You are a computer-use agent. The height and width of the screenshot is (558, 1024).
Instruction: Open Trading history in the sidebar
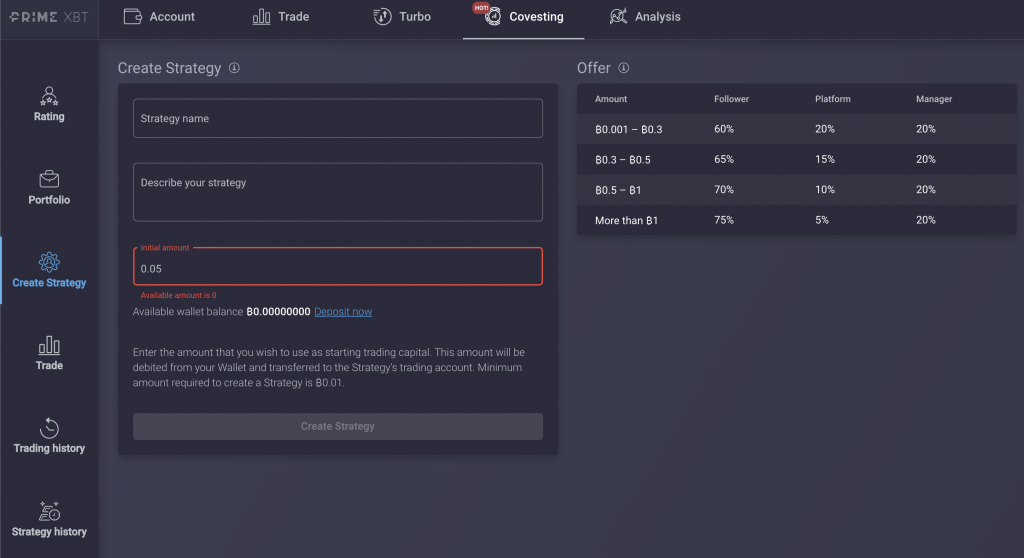point(49,436)
